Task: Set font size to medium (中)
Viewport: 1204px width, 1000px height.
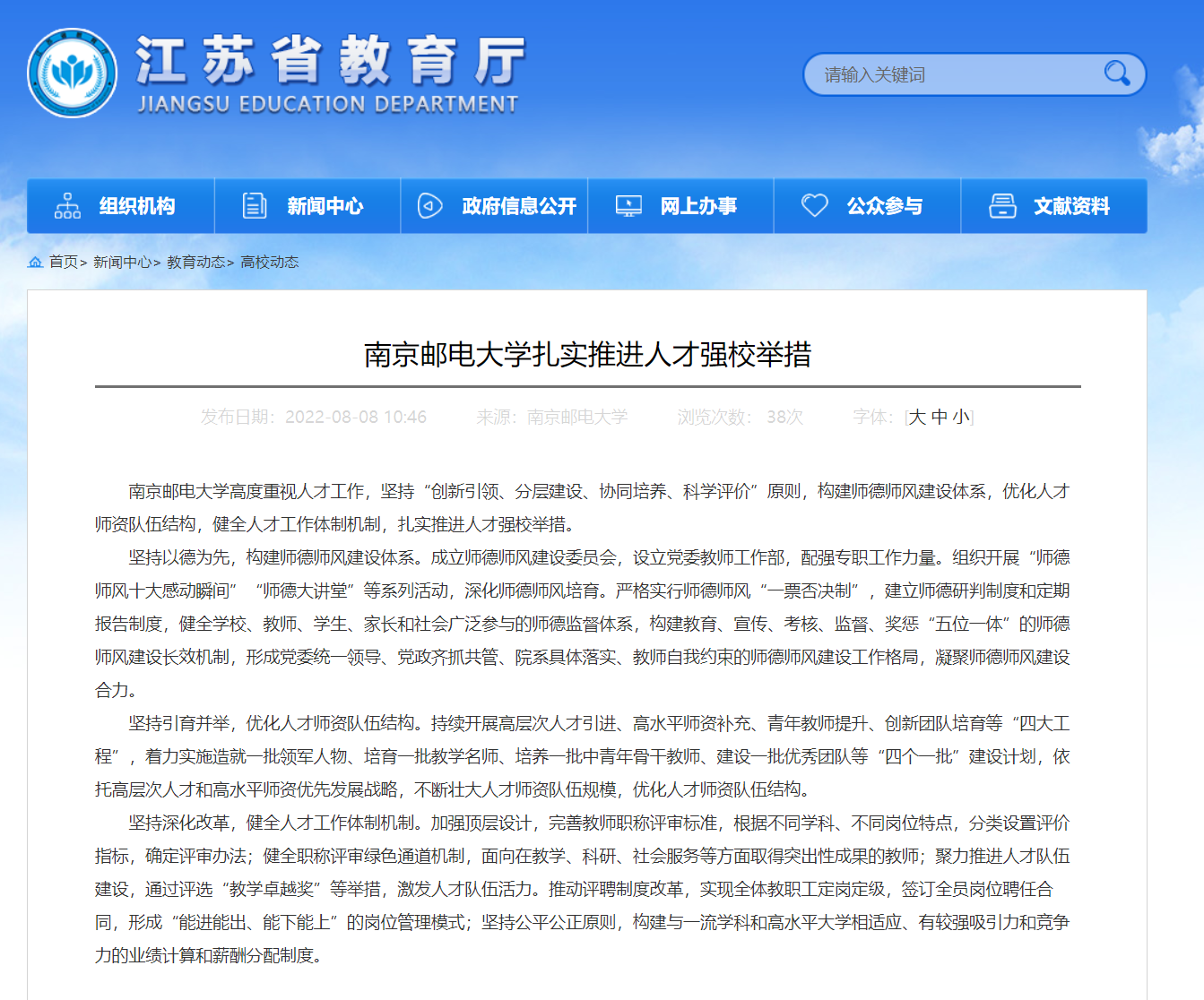Action: point(939,417)
